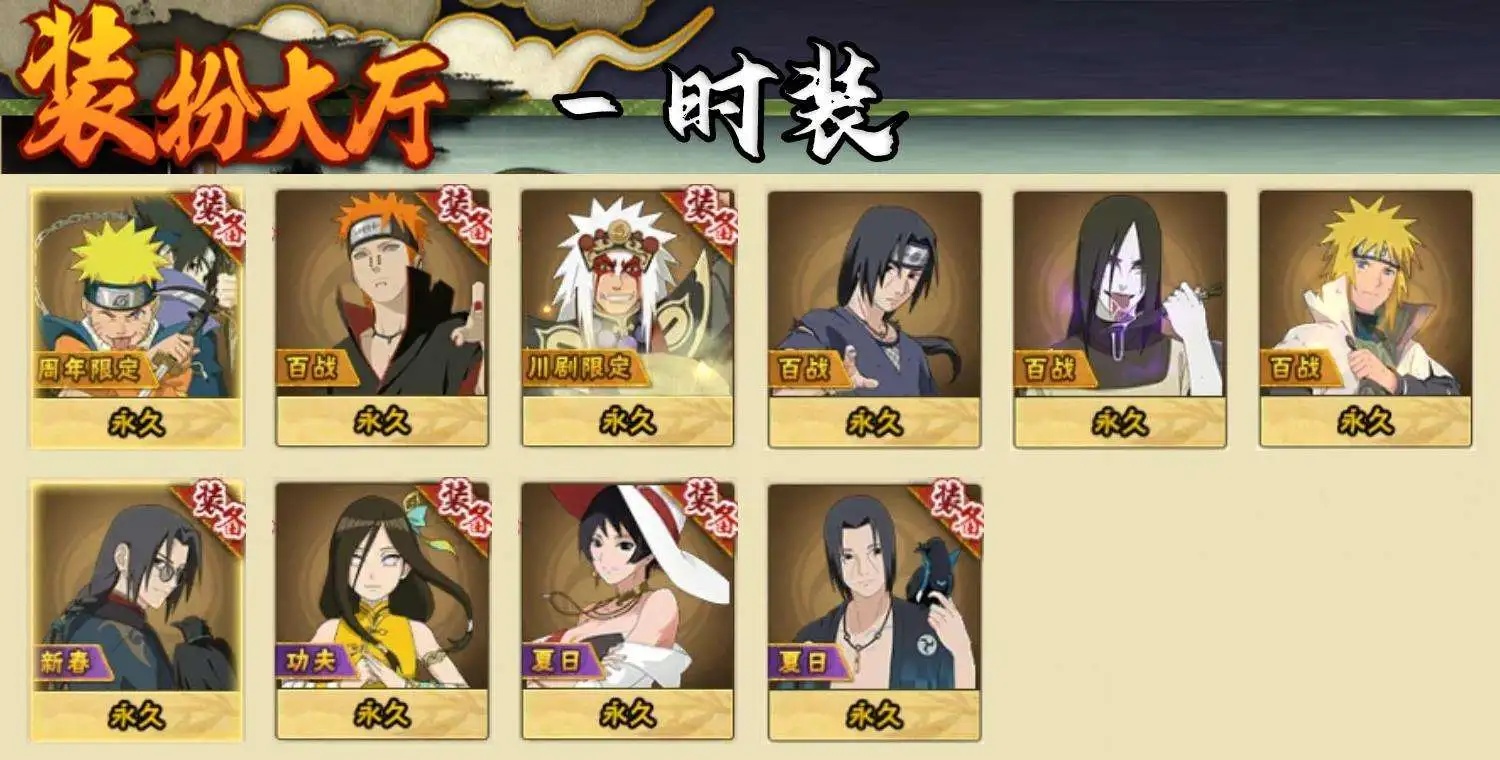1500x760 pixels.
Task: Select the blonde Minato 百战 costume card
Action: tap(1366, 318)
